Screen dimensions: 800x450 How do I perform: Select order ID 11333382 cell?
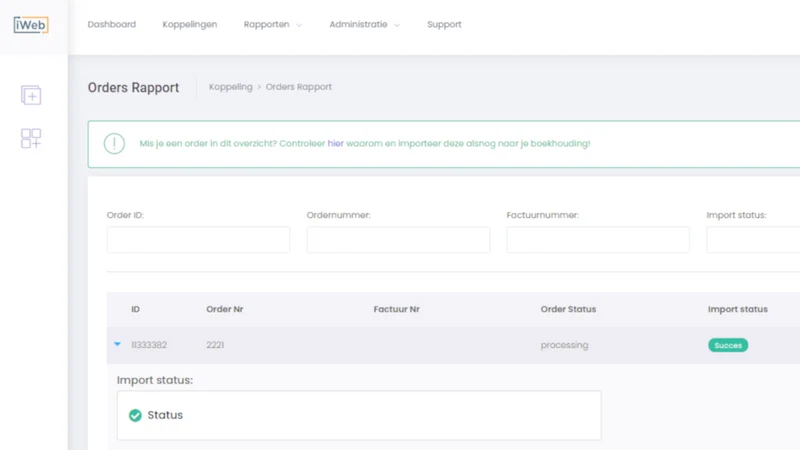(149, 345)
